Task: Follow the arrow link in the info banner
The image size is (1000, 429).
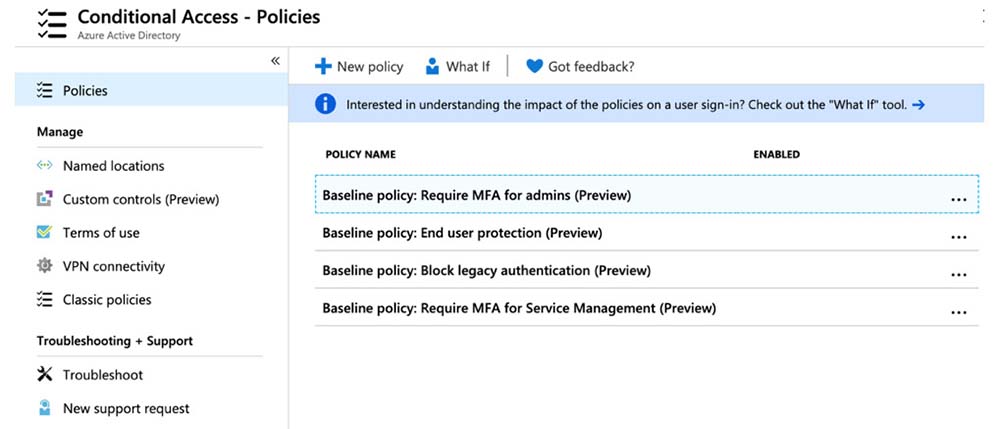Action: [x=918, y=104]
